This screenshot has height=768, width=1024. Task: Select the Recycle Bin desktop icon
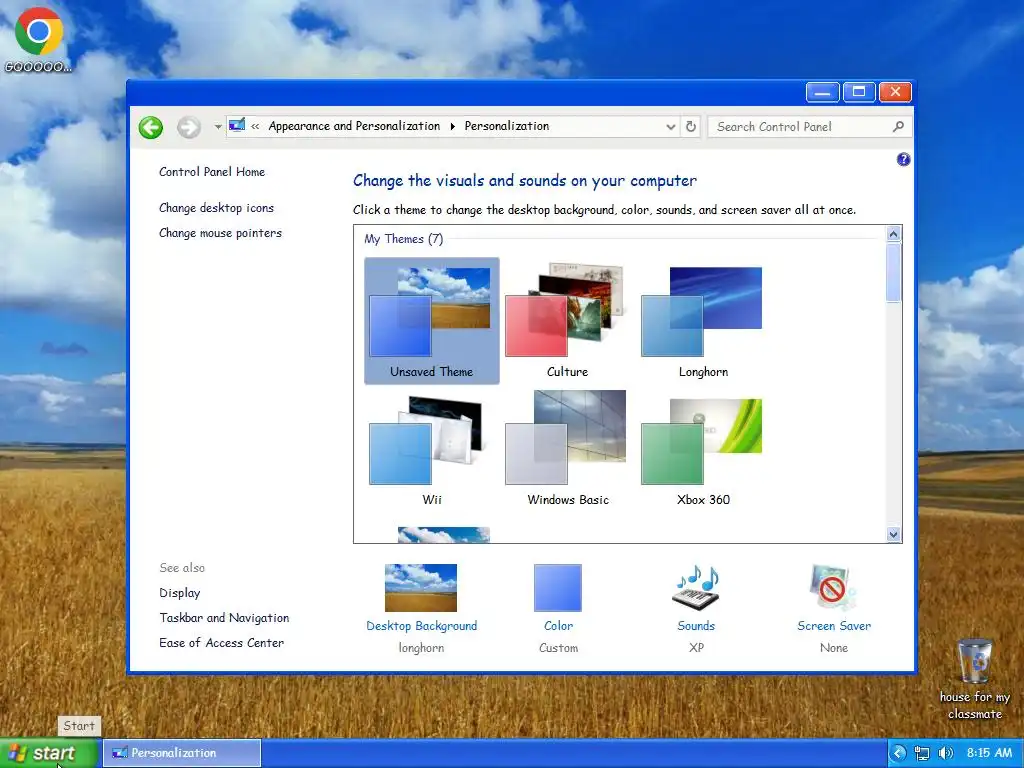(x=974, y=679)
